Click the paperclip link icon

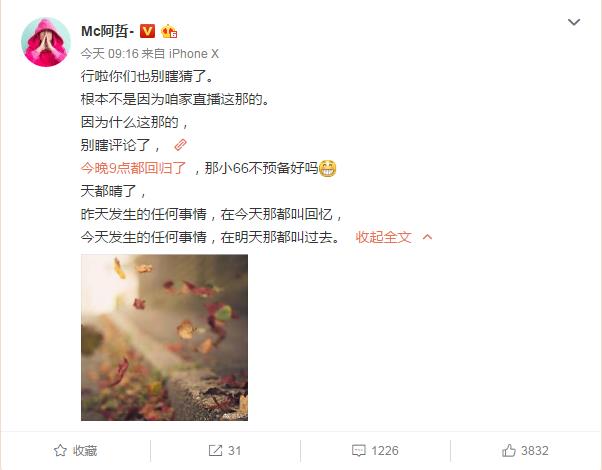180,145
